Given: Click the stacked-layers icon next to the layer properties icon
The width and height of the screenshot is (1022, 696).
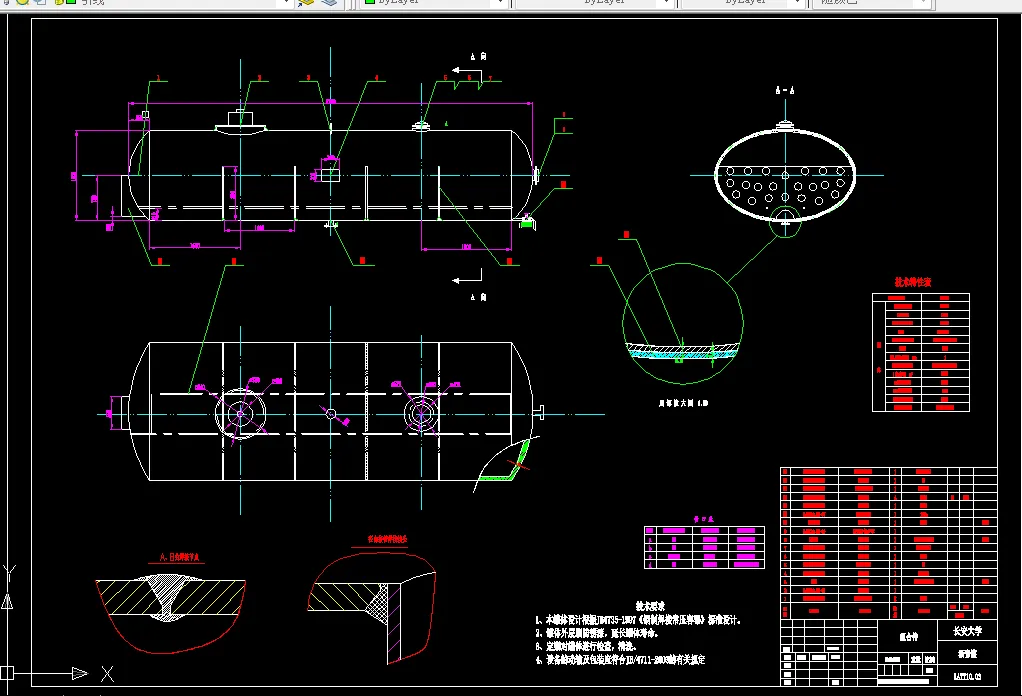Looking at the screenshot, I should [x=329, y=3].
